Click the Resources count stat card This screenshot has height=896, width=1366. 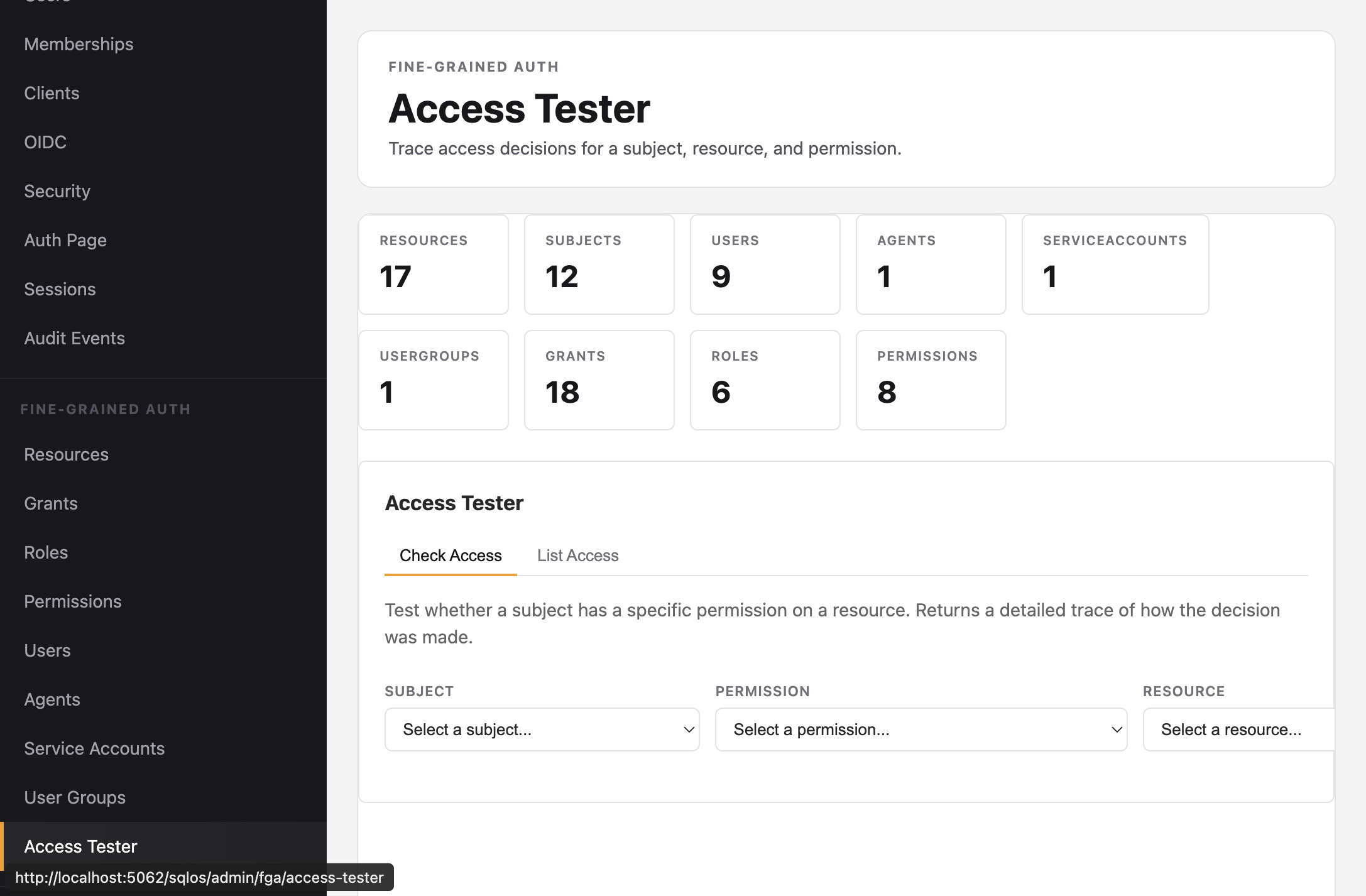tap(433, 264)
